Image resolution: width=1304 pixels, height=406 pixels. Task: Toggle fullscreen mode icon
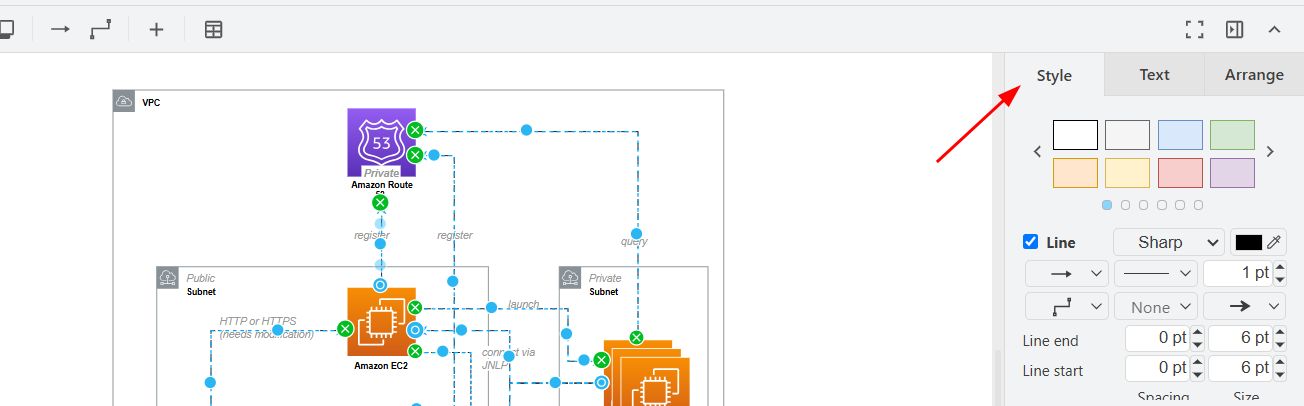click(x=1194, y=30)
